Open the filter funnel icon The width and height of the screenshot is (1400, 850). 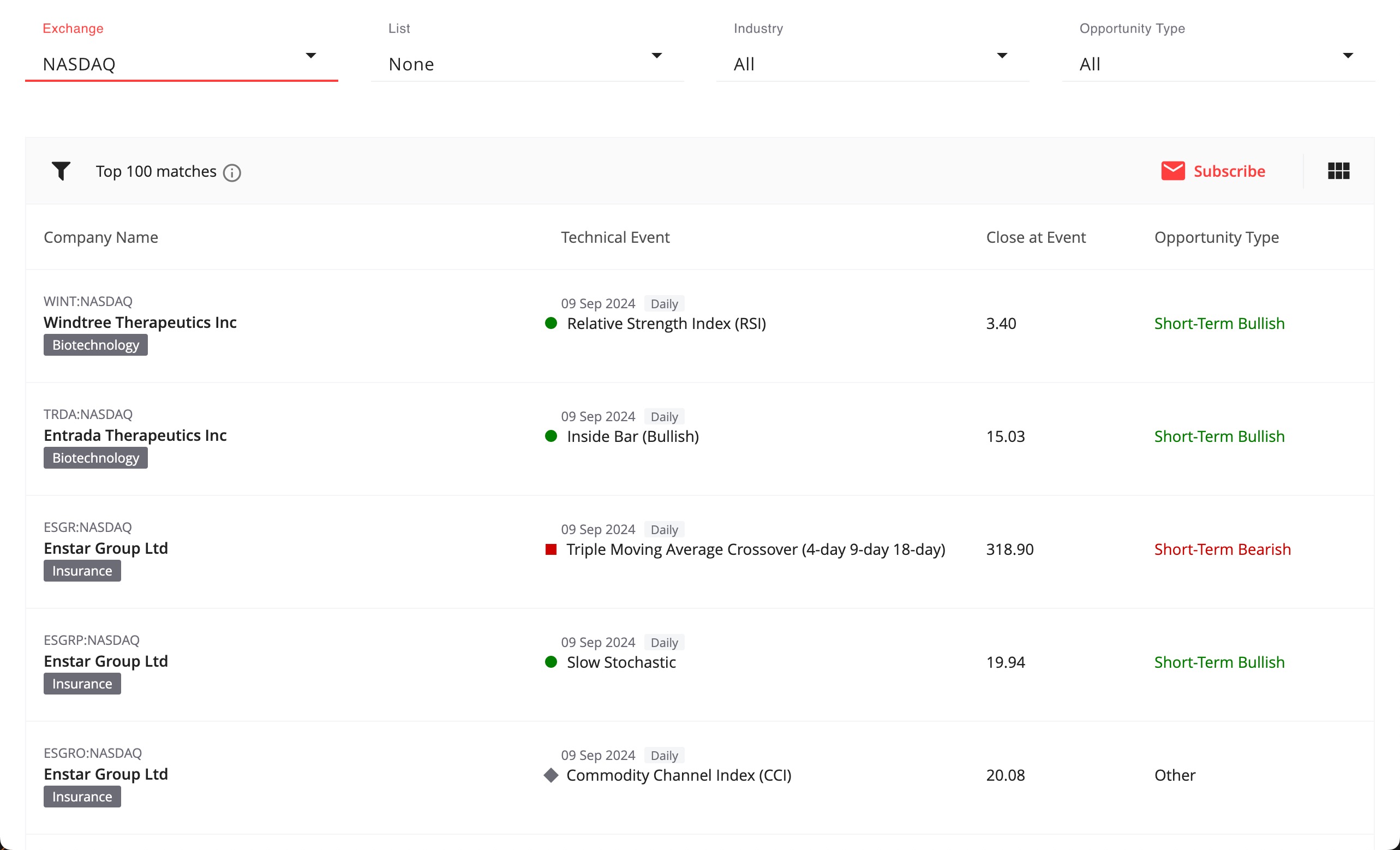tap(61, 171)
